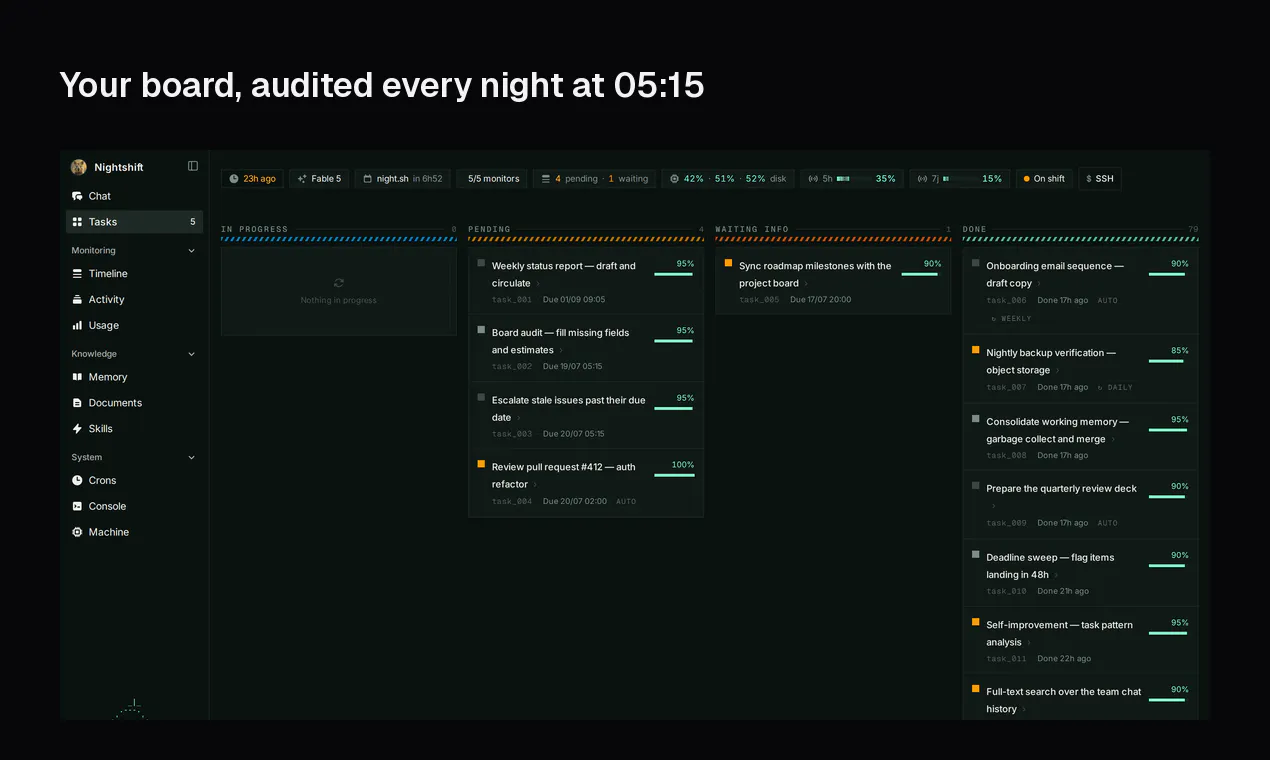Click the Documents icon in sidebar
This screenshot has height=760, width=1270.
[x=78, y=403]
